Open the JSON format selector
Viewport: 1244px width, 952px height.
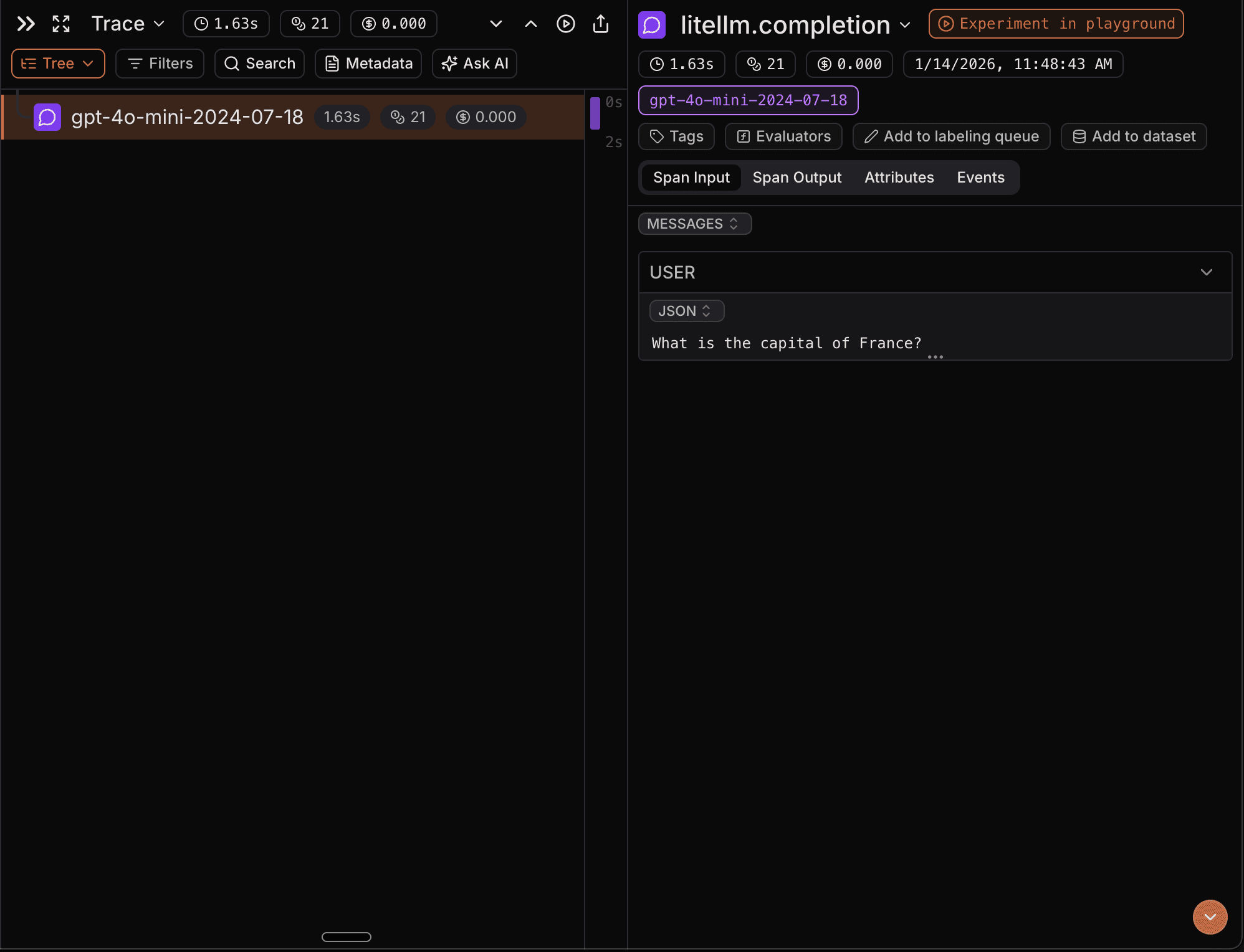(686, 311)
